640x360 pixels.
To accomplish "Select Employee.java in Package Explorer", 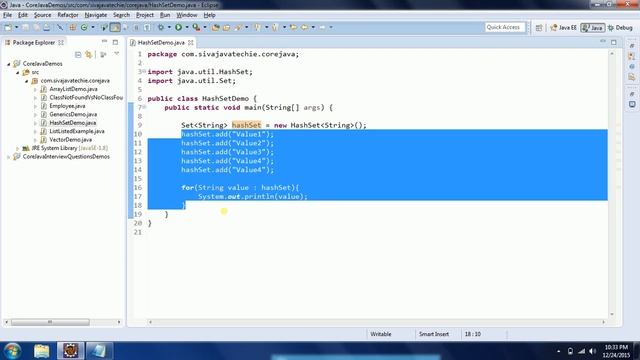I will coord(67,106).
